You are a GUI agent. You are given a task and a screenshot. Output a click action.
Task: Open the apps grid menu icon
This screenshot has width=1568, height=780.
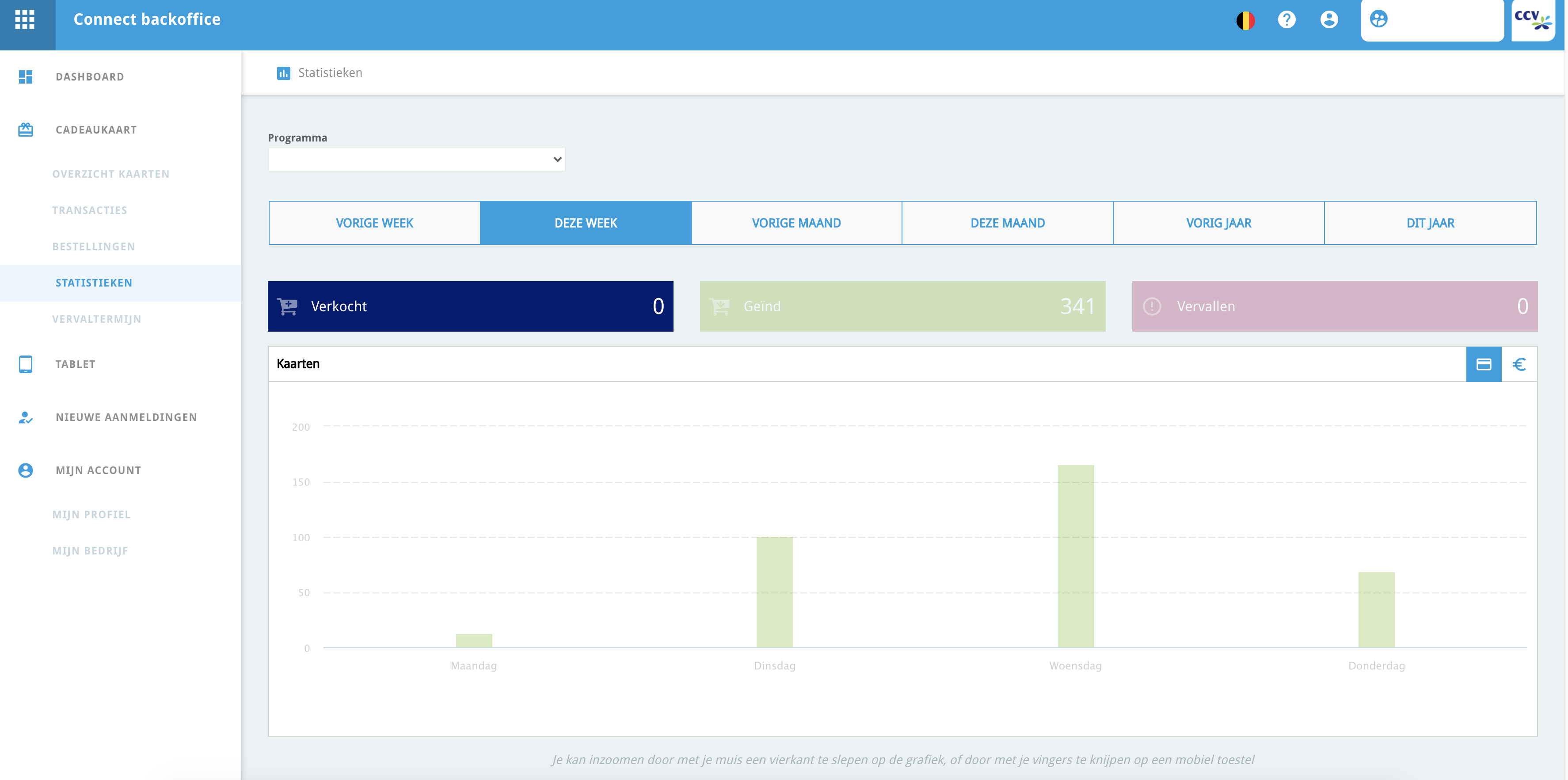24,19
